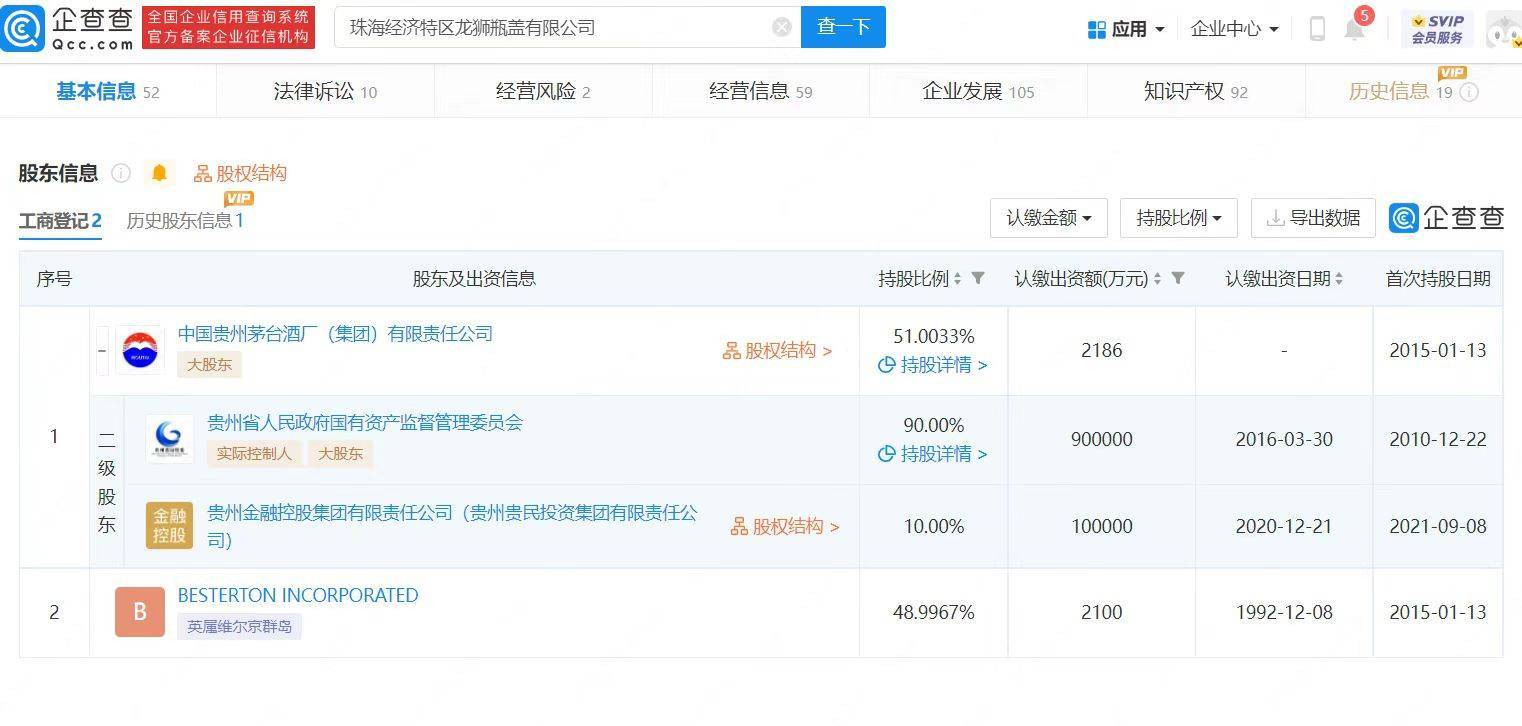Click the 查一下 search button
1522x726 pixels.
point(843,27)
